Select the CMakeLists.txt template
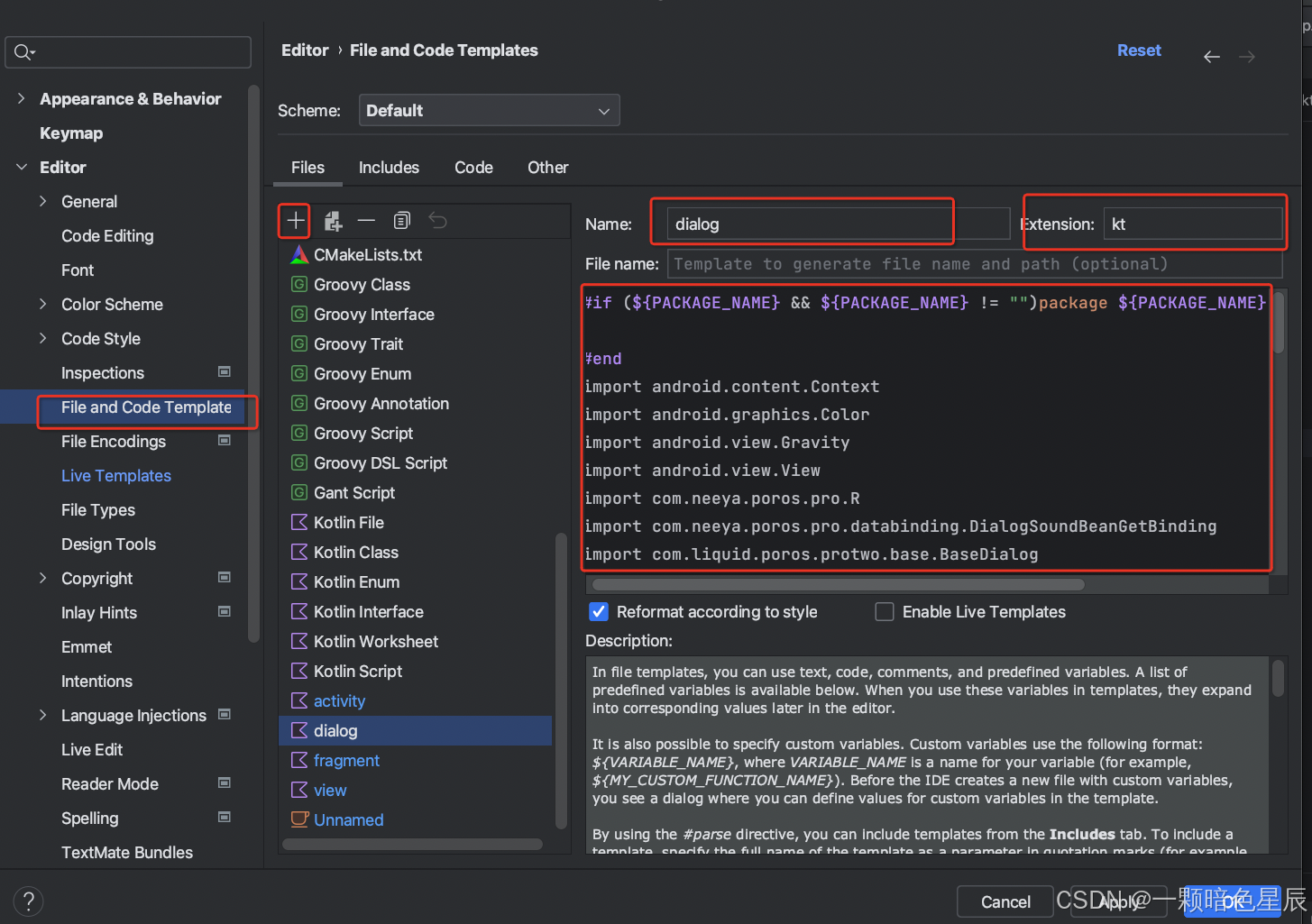The width and height of the screenshot is (1312, 924). (x=367, y=255)
